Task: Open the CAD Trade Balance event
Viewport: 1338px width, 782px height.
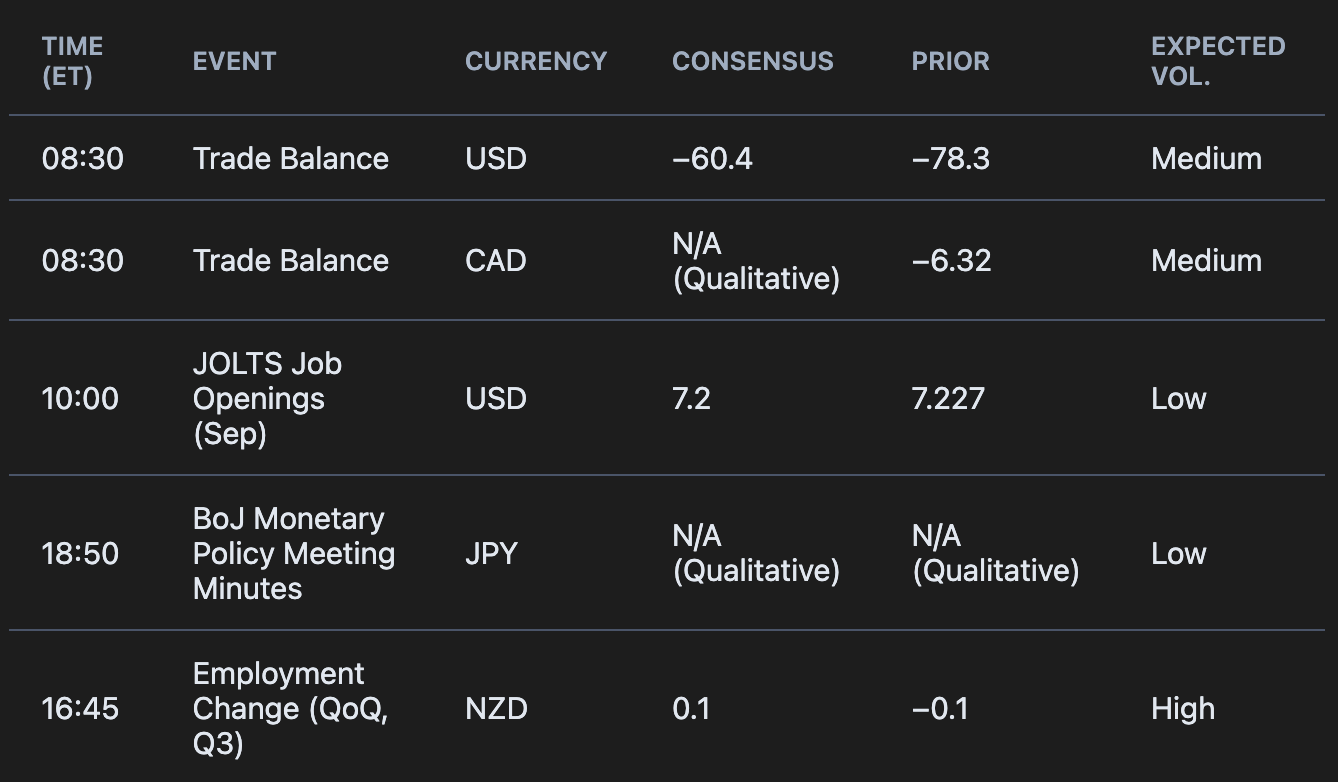Action: coord(291,261)
